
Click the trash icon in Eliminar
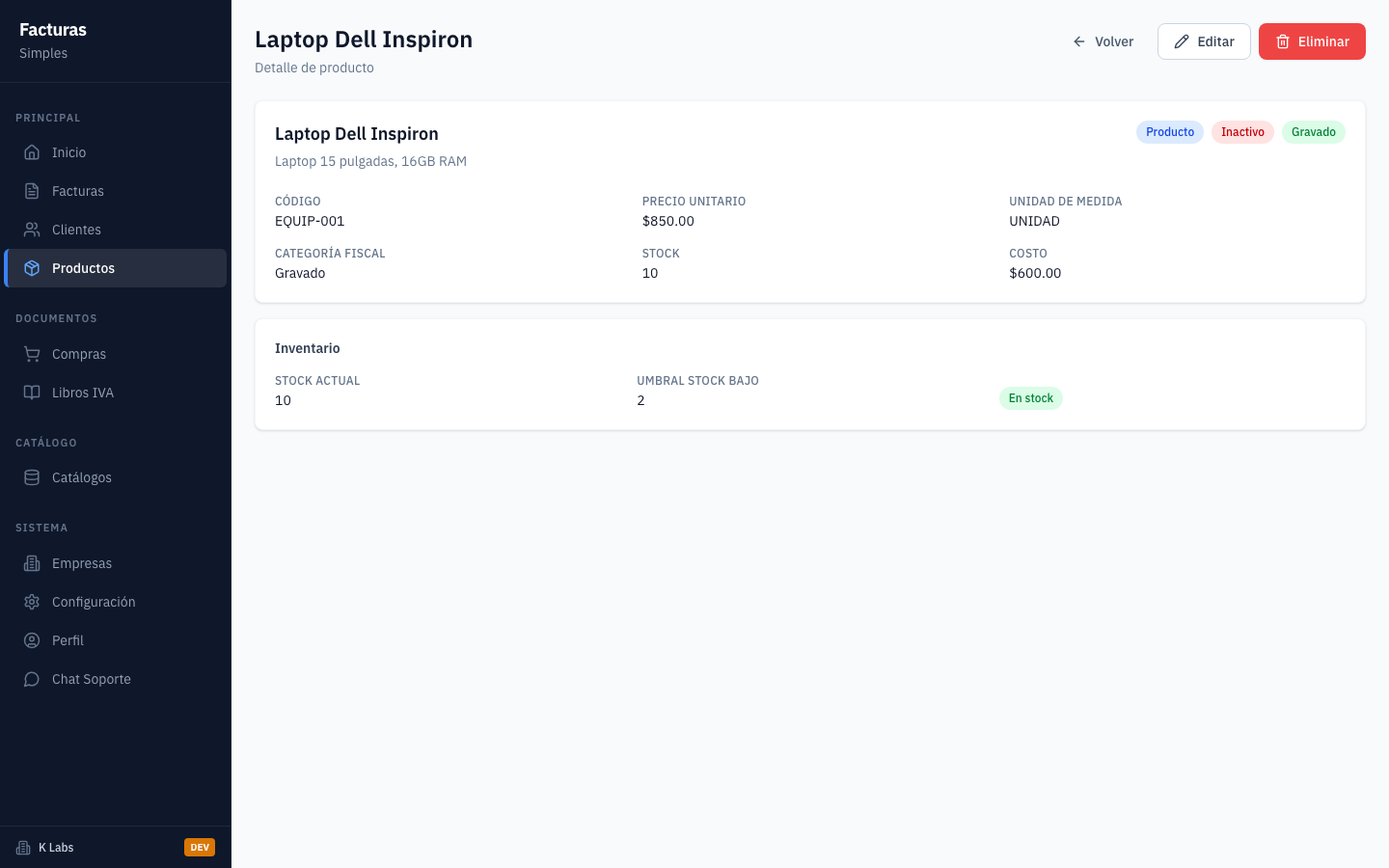(1283, 41)
